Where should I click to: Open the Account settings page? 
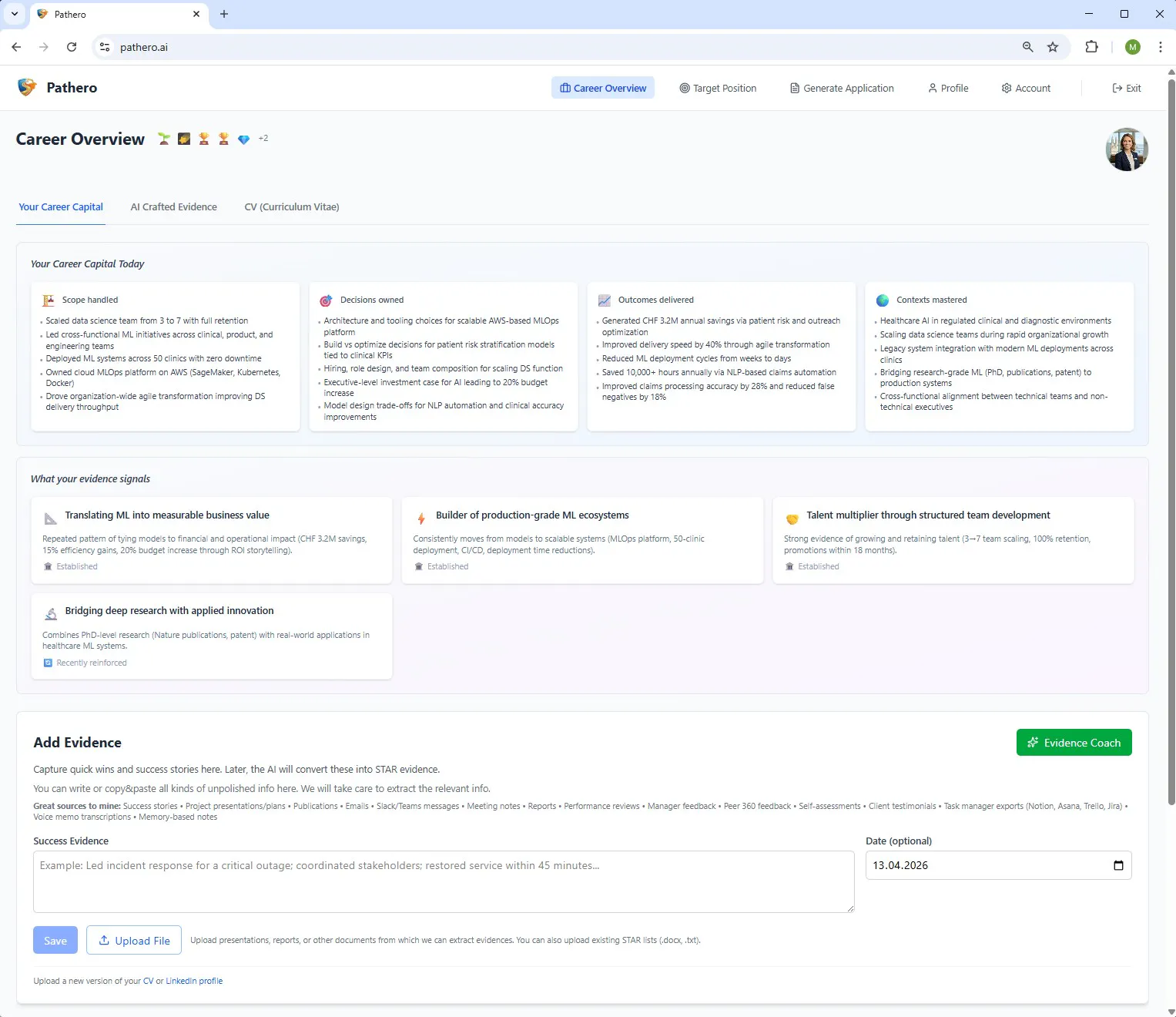[x=1026, y=88]
